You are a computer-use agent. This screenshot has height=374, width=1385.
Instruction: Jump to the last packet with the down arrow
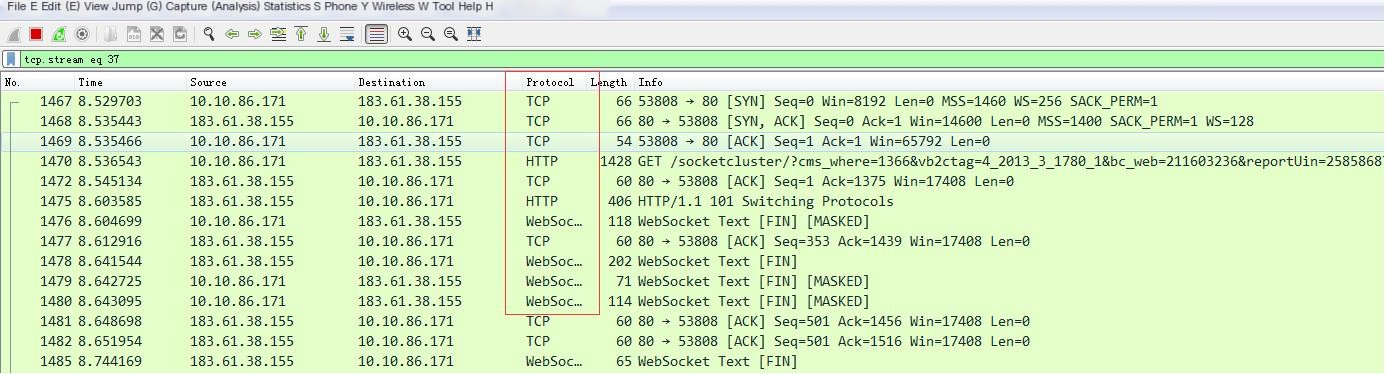point(324,34)
